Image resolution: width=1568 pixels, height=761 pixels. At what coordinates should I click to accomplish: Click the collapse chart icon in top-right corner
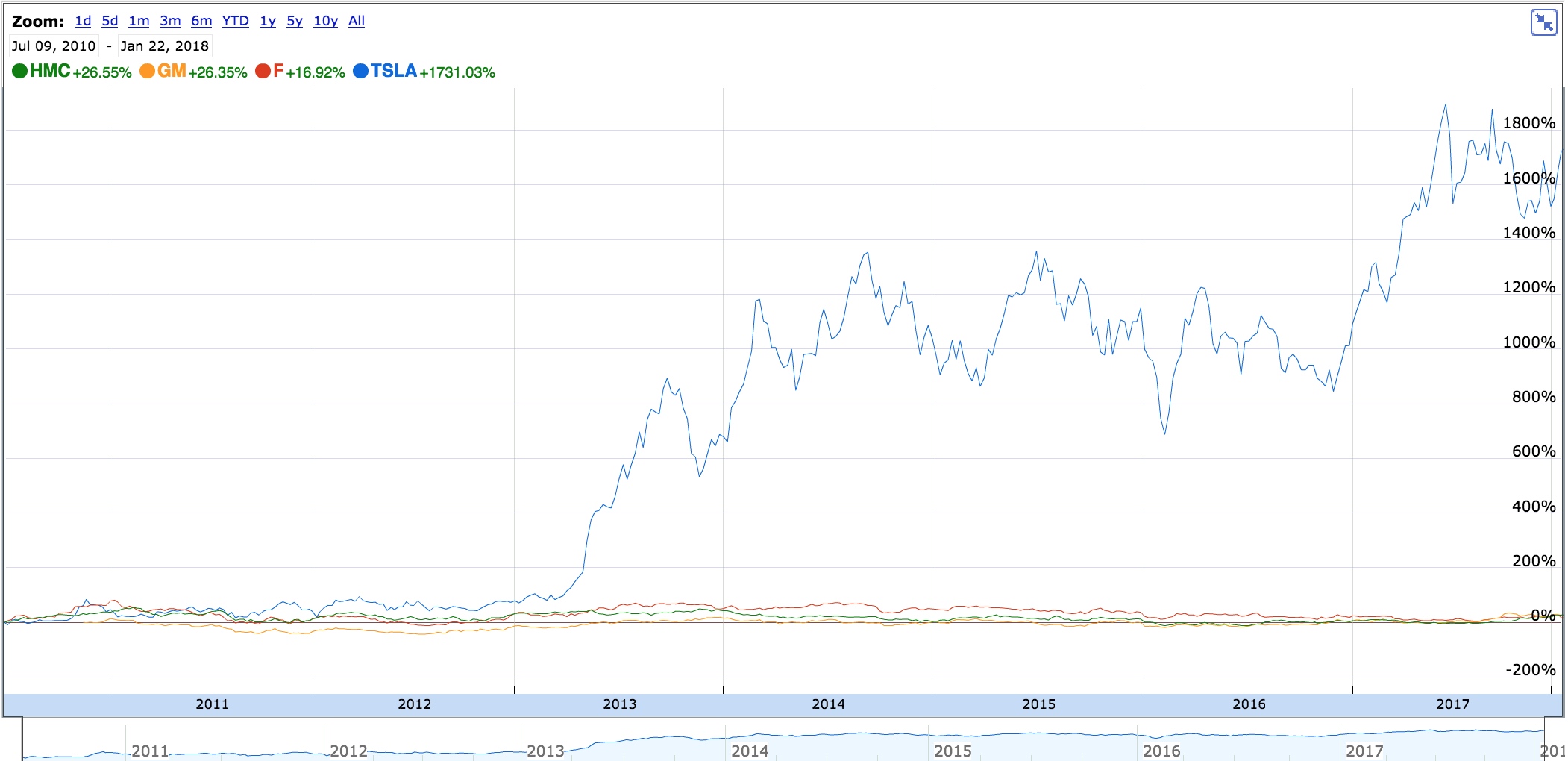[x=1543, y=22]
